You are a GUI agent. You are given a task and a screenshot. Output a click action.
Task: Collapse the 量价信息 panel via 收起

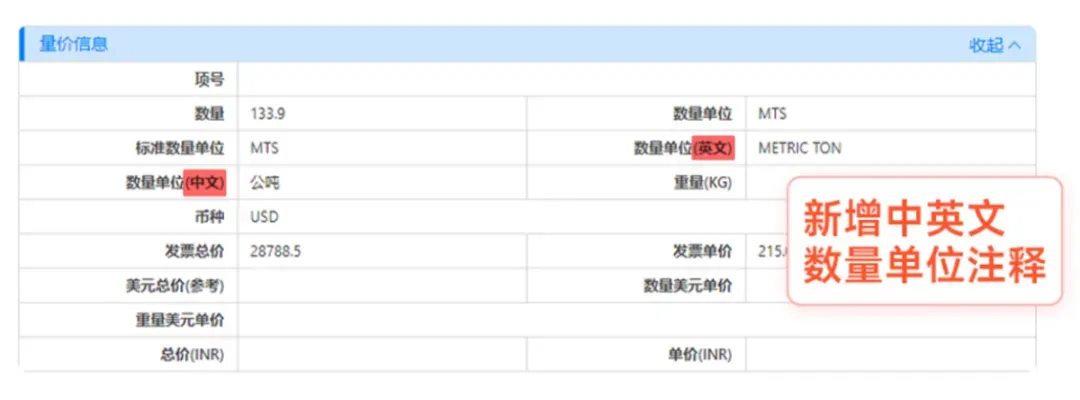tap(985, 45)
